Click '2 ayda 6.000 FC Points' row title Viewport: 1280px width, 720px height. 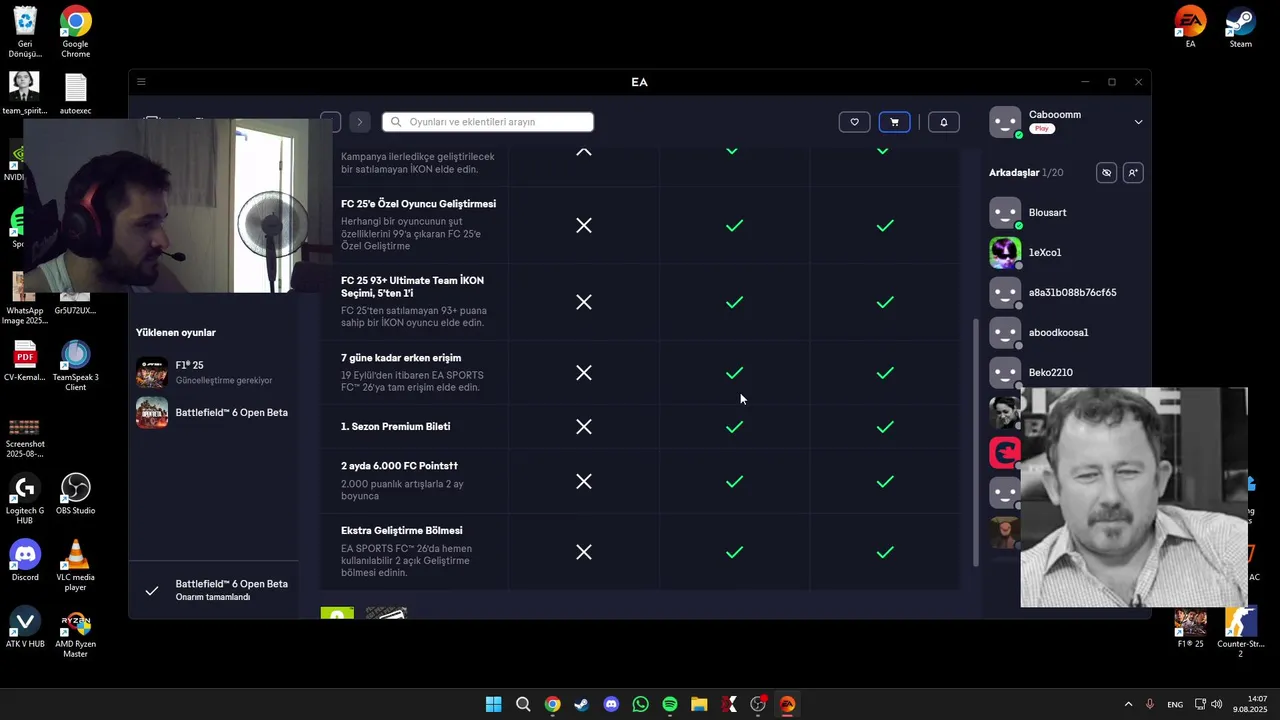[x=399, y=466]
